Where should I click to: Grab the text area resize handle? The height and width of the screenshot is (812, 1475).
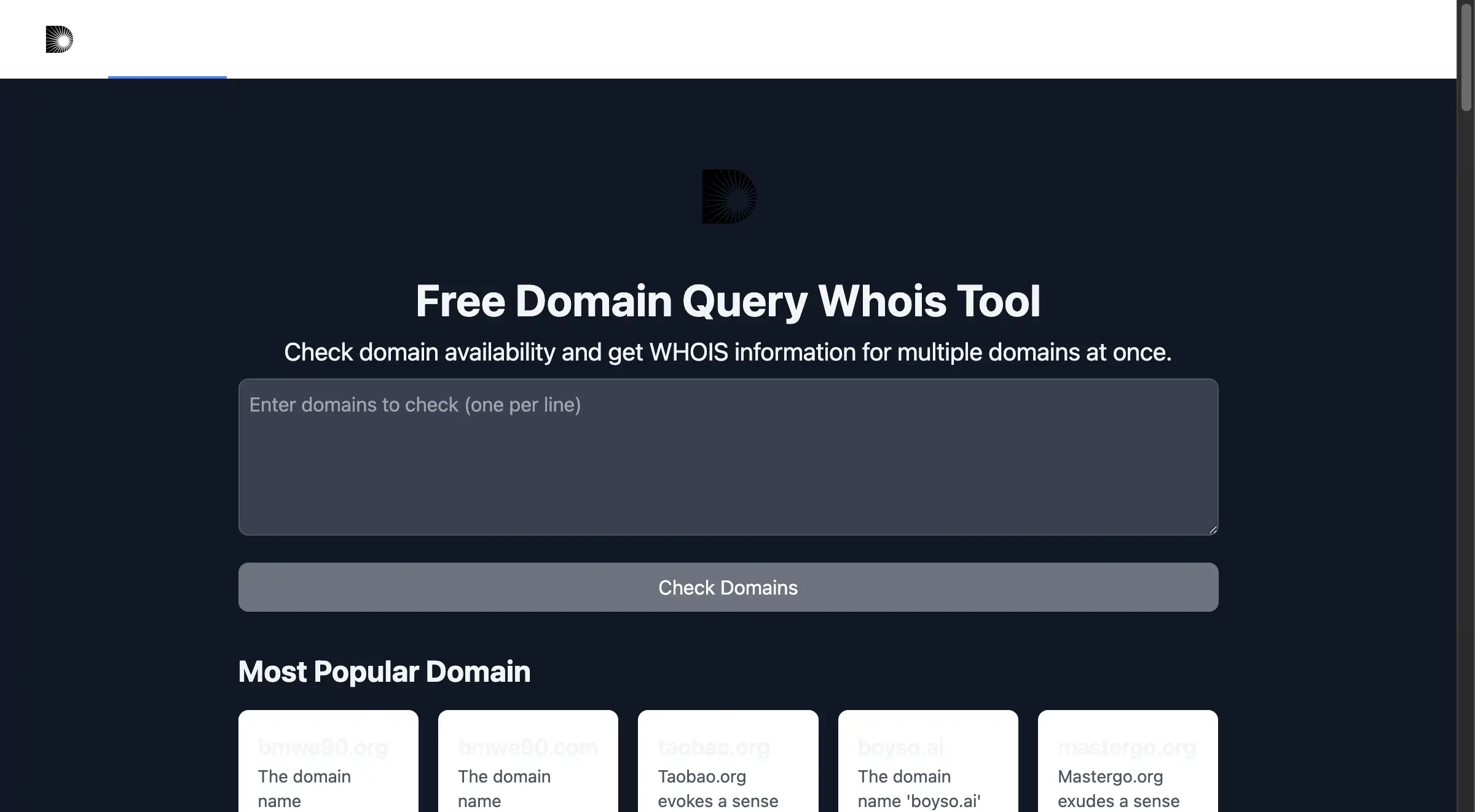coord(1213,530)
